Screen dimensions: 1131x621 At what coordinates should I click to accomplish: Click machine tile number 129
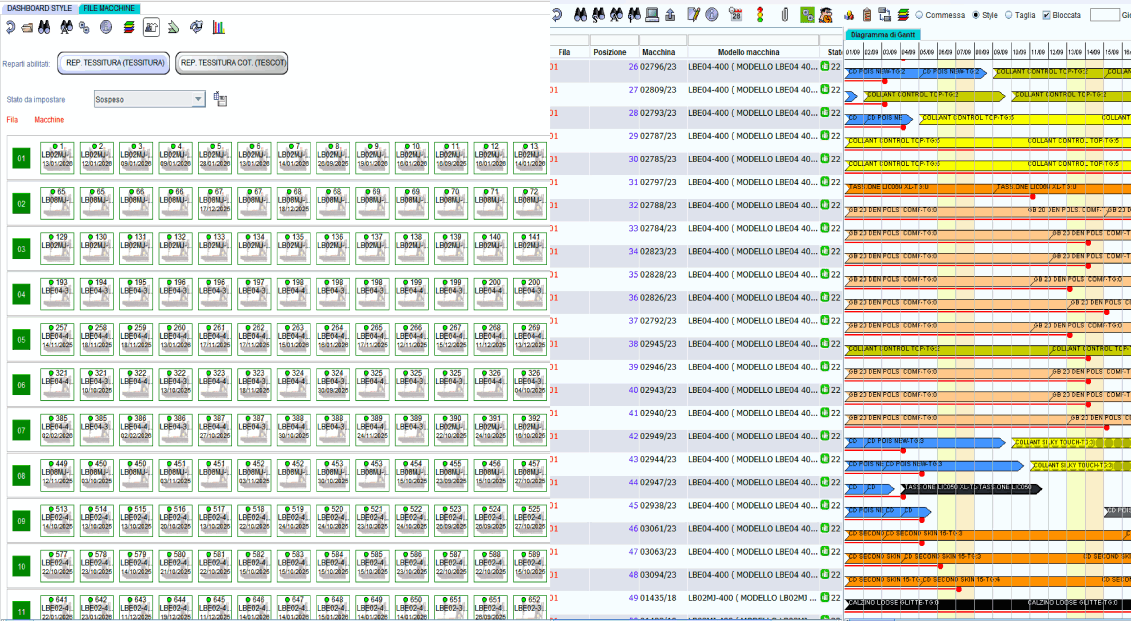point(57,248)
